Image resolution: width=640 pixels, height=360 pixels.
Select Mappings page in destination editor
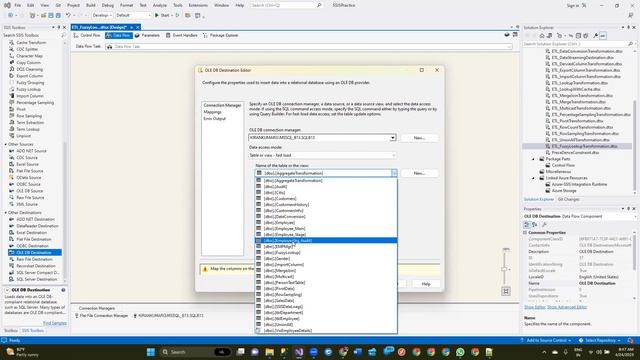click(x=212, y=112)
